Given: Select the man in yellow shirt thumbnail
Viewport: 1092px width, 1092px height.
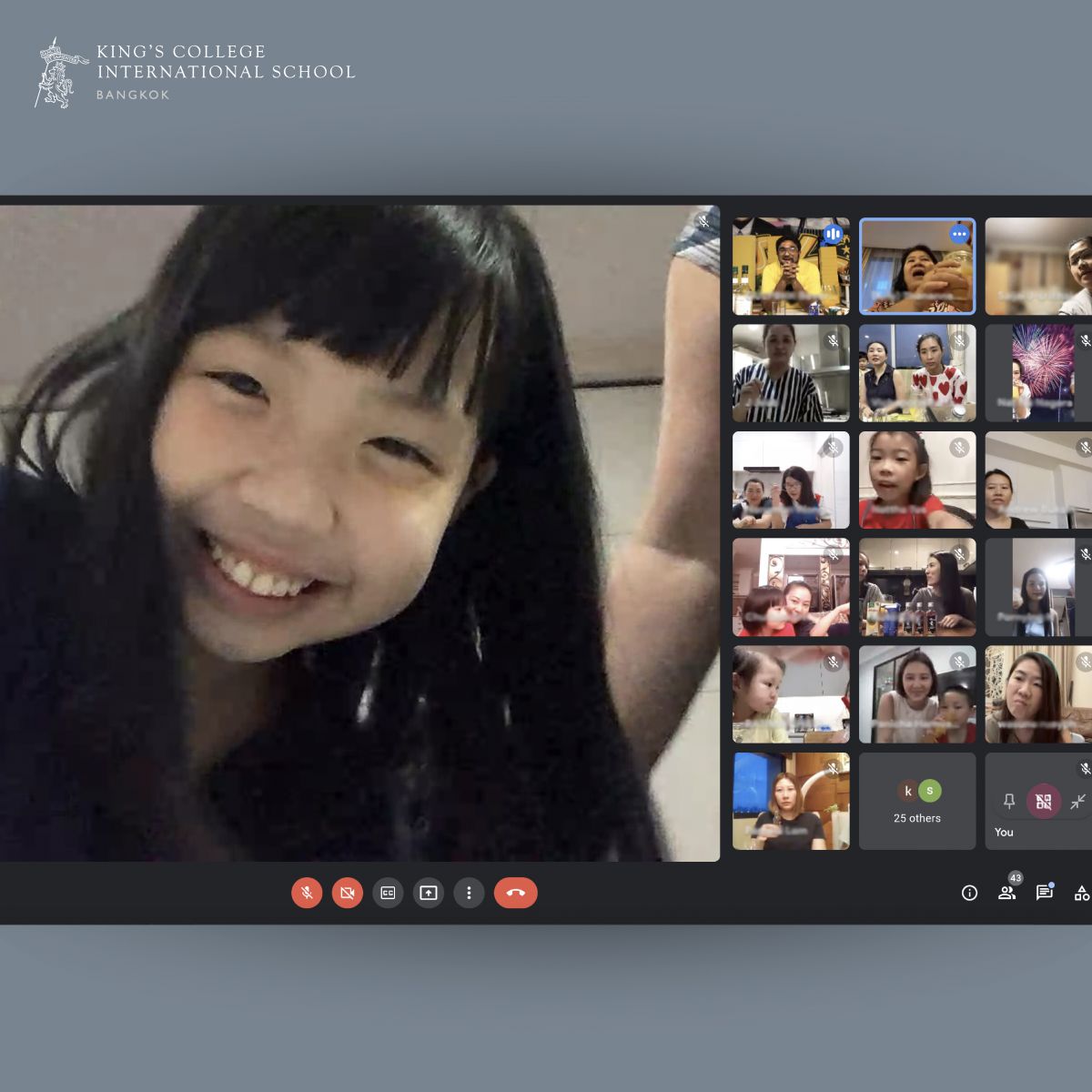Looking at the screenshot, I should tap(790, 267).
